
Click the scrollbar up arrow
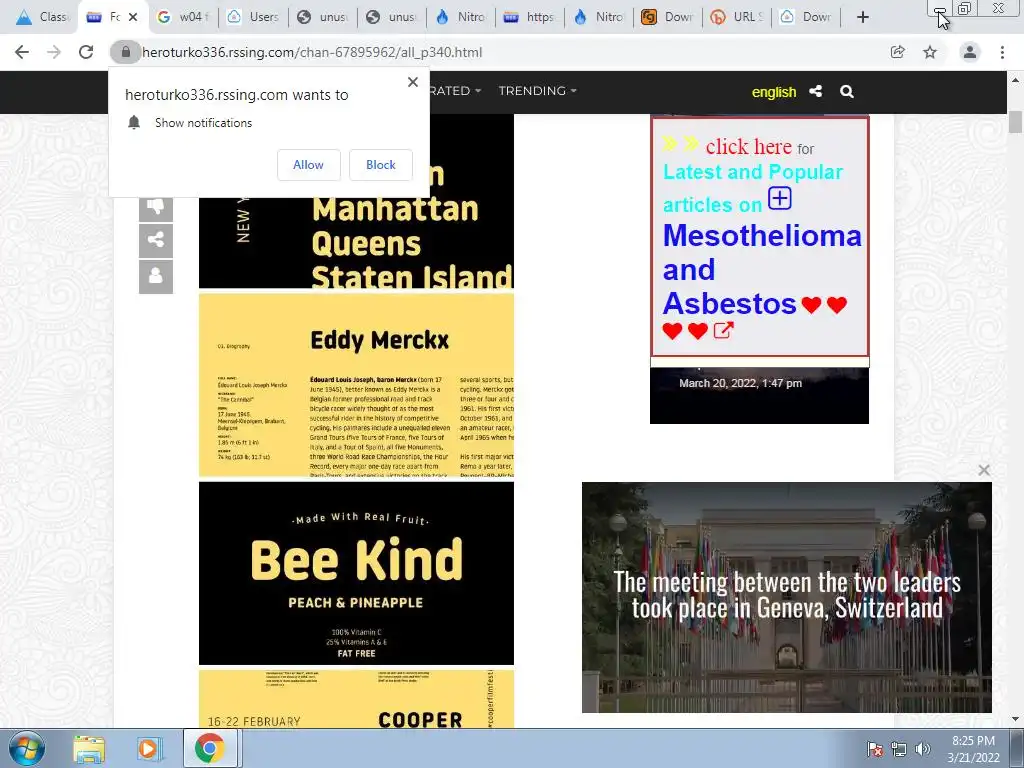click(1016, 80)
